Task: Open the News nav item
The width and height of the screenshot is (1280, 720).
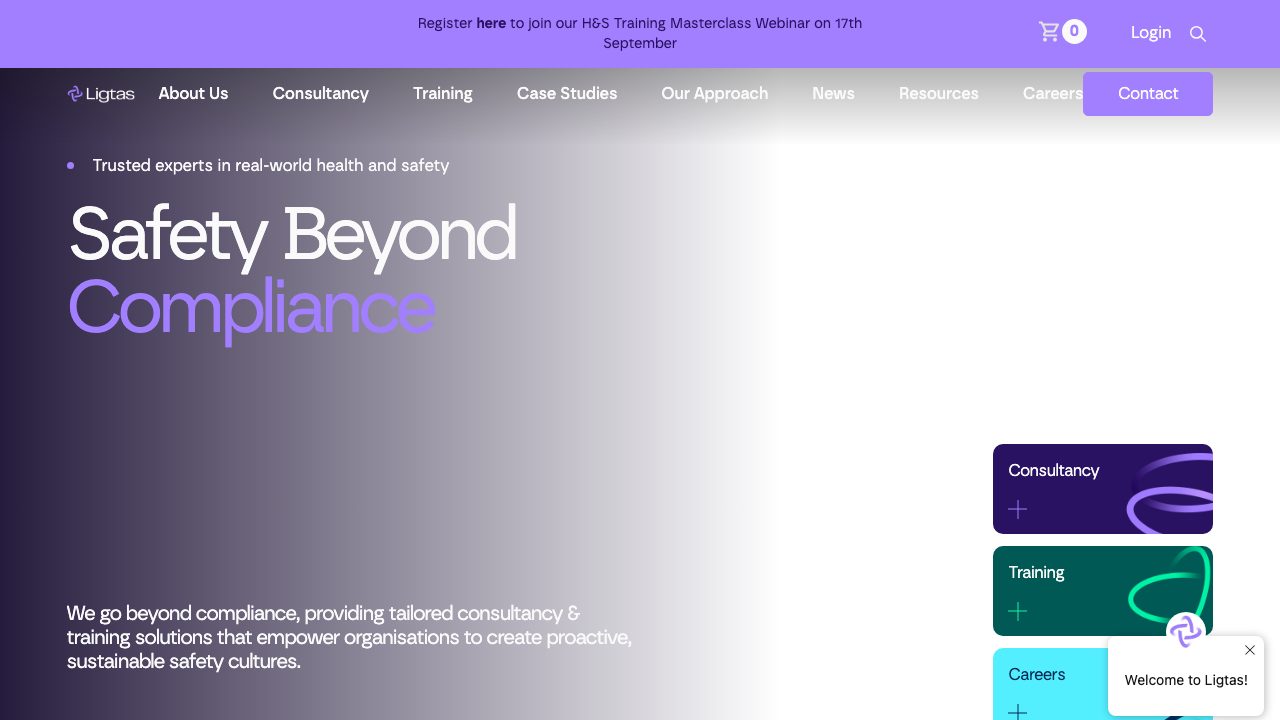Action: (x=833, y=93)
